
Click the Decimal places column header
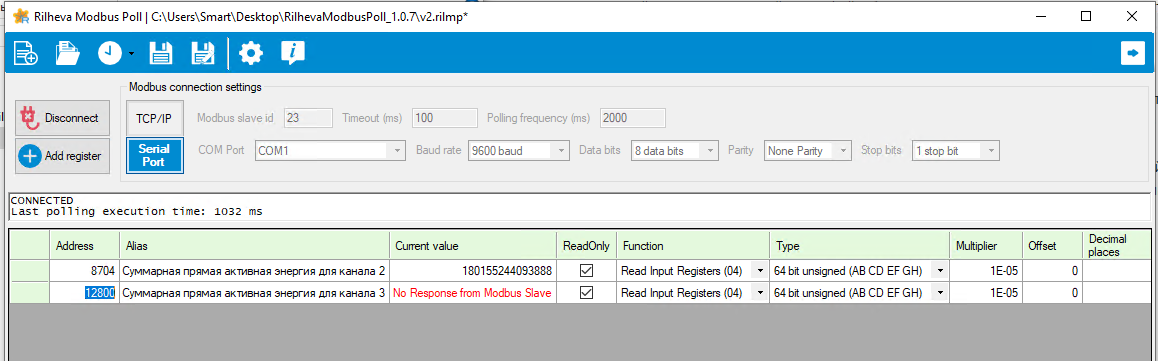[1116, 245]
